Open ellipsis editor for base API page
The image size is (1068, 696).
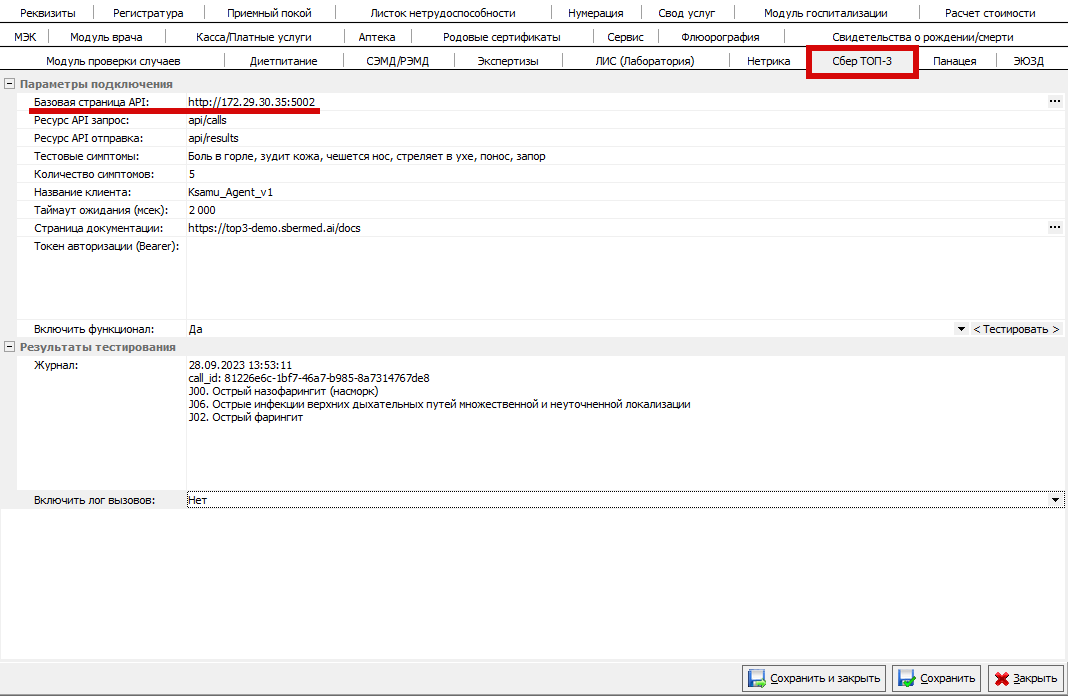pos(1054,101)
